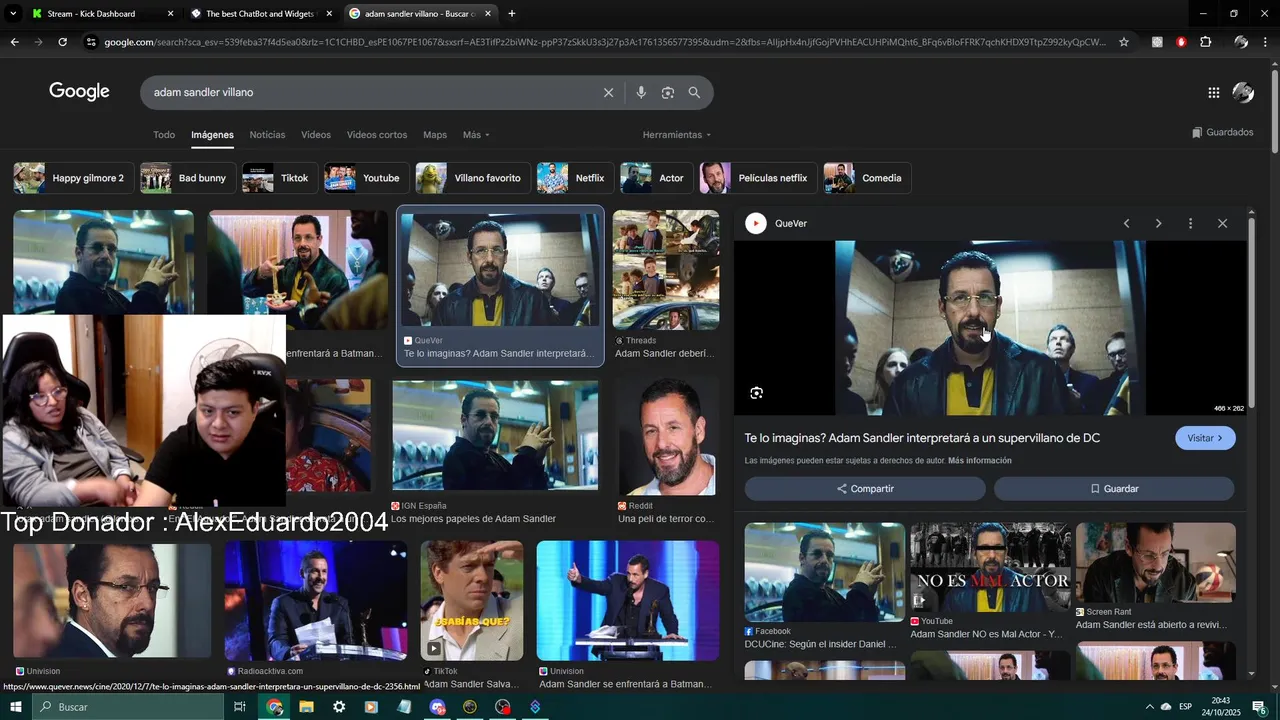Open Settings gear on taskbar
1280x720 pixels.
(x=339, y=707)
